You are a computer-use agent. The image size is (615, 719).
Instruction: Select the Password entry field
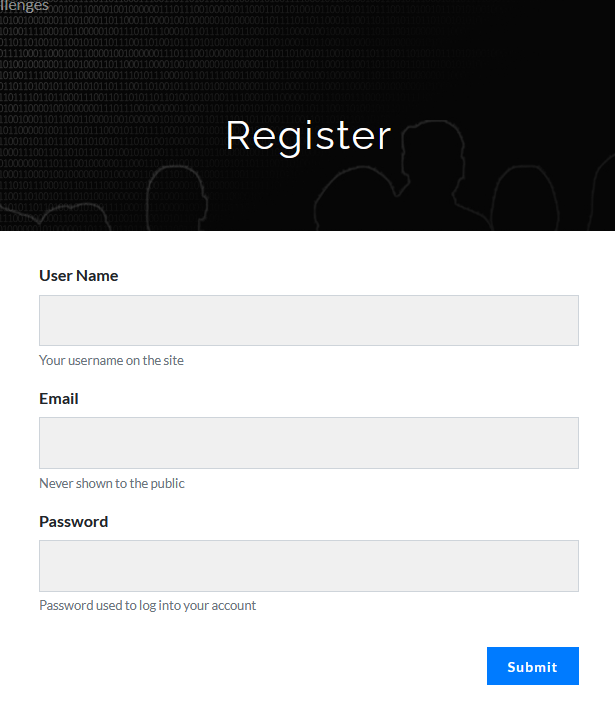[x=309, y=565]
